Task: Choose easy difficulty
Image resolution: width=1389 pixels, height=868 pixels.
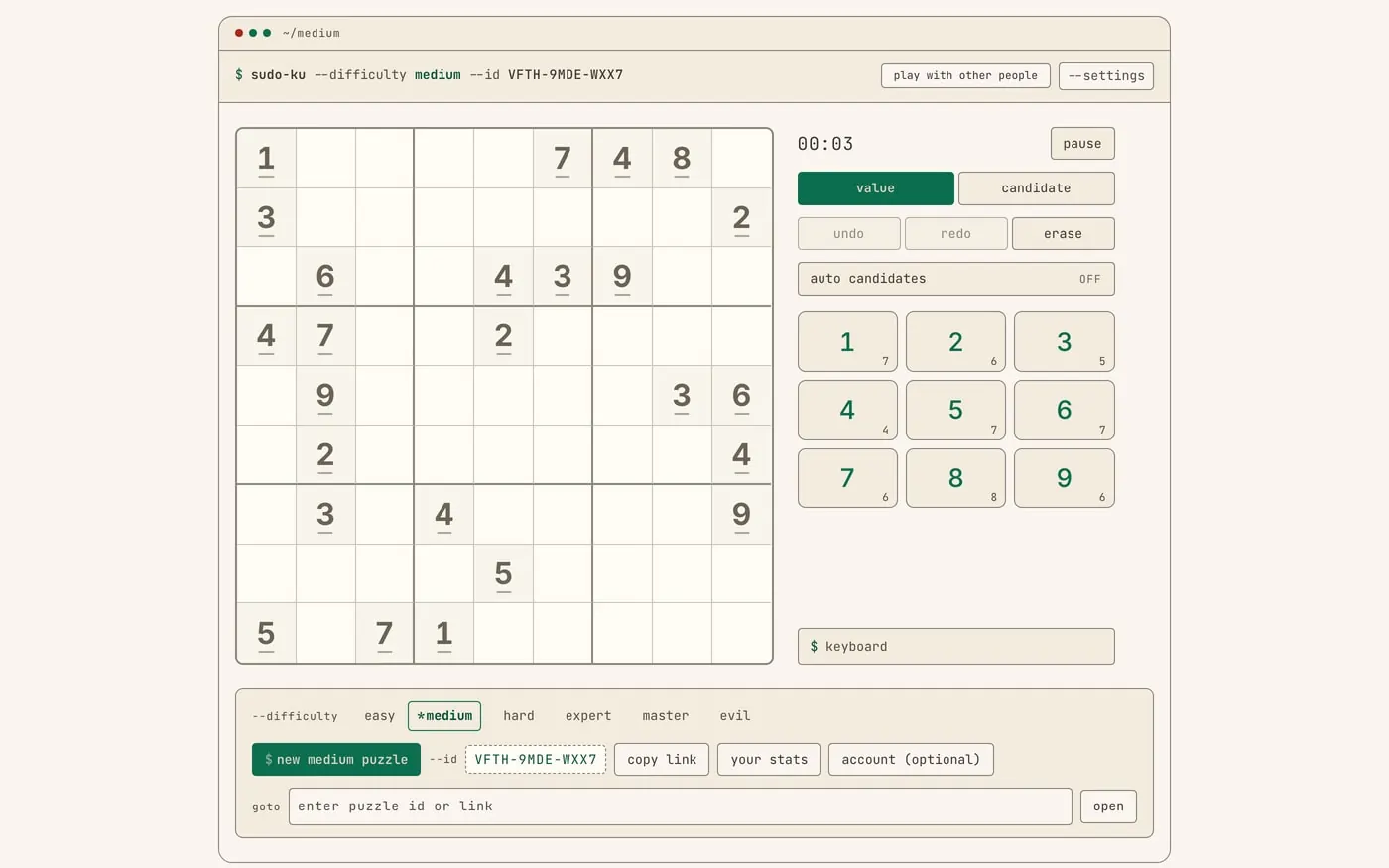Action: tap(379, 716)
